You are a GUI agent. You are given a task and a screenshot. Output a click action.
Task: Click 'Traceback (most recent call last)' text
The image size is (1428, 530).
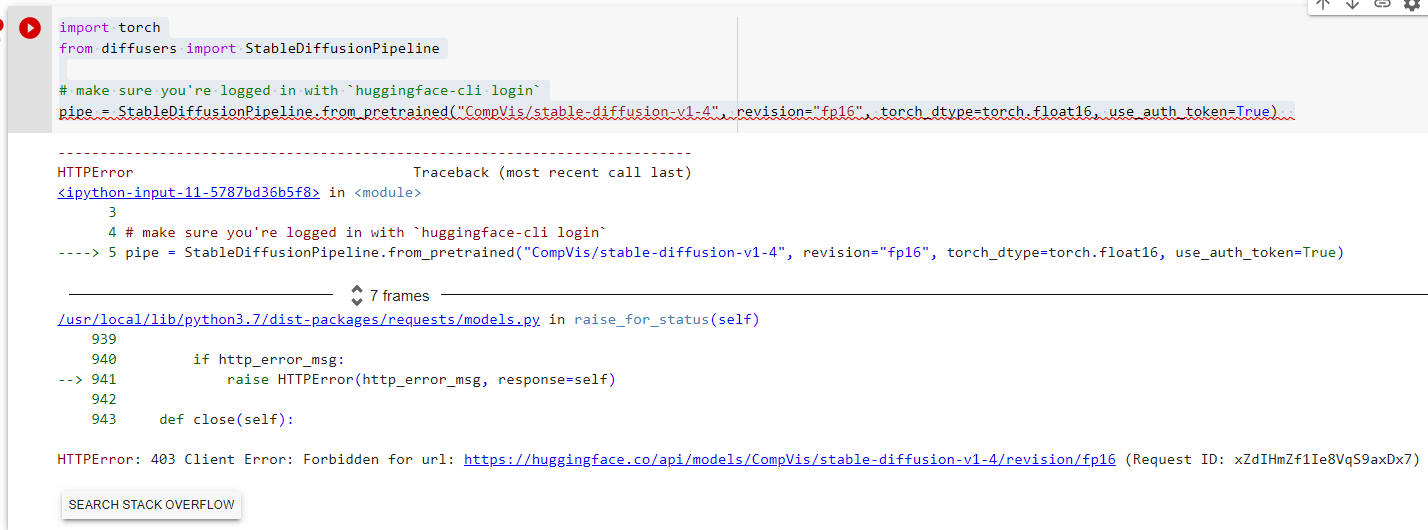coord(552,172)
